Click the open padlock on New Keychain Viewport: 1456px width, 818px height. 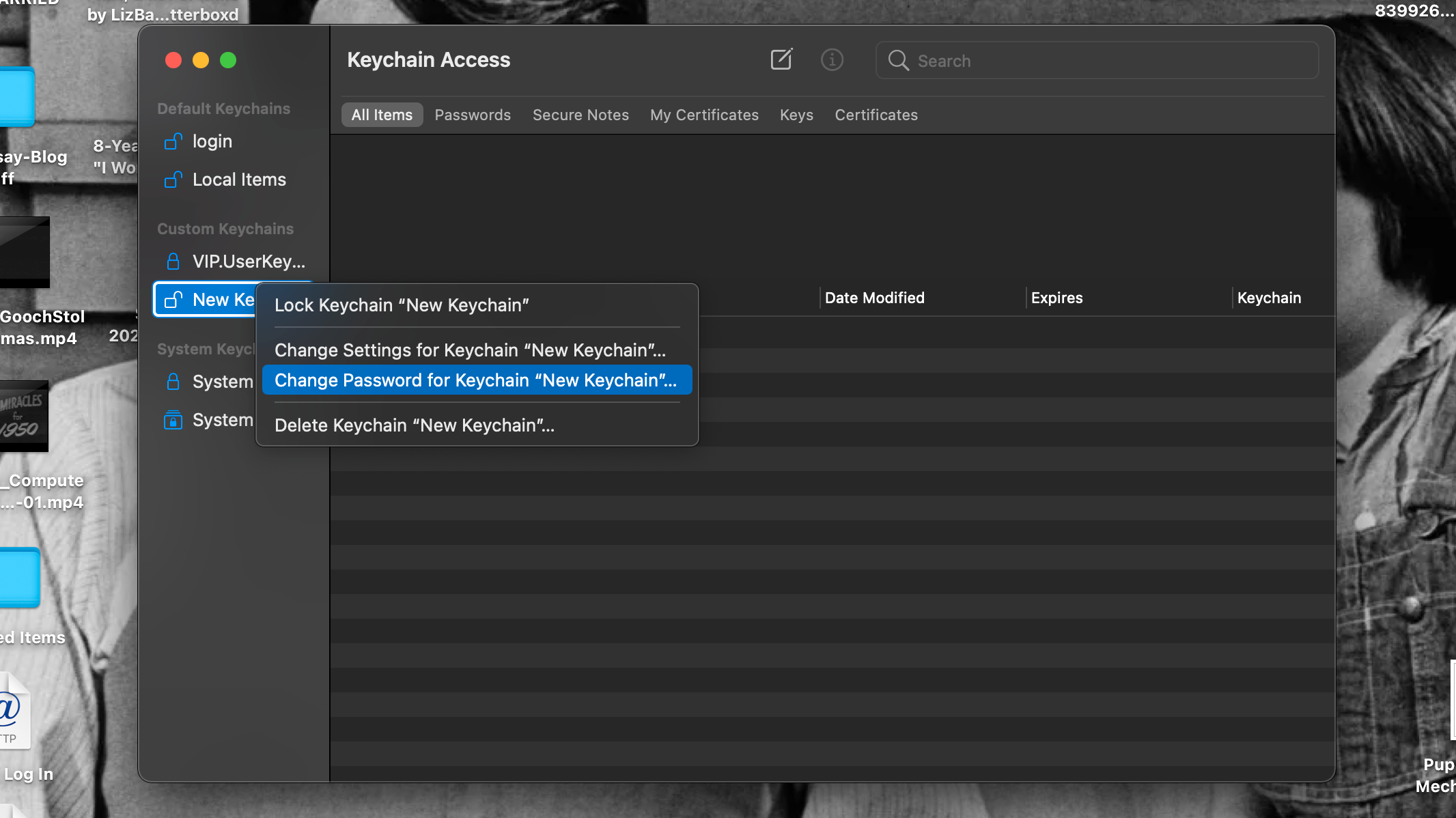tap(173, 300)
